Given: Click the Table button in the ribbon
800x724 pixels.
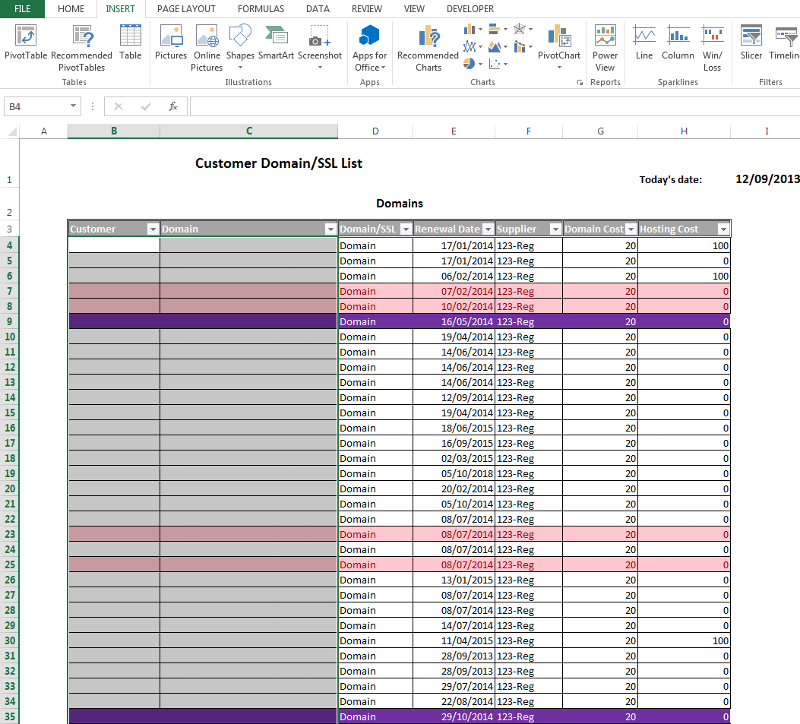Looking at the screenshot, I should tap(130, 43).
